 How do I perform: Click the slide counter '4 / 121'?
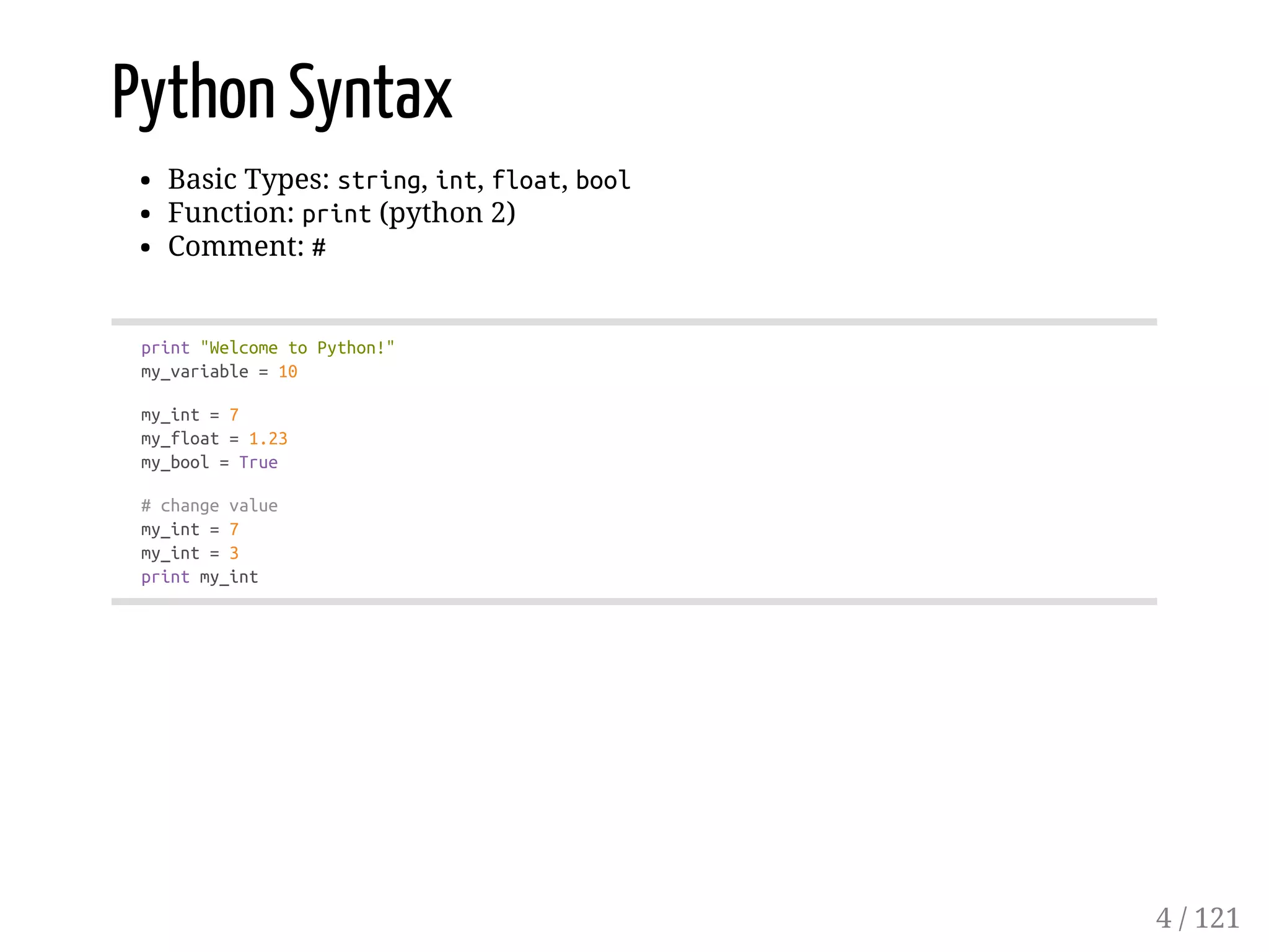pyautogui.click(x=1197, y=918)
